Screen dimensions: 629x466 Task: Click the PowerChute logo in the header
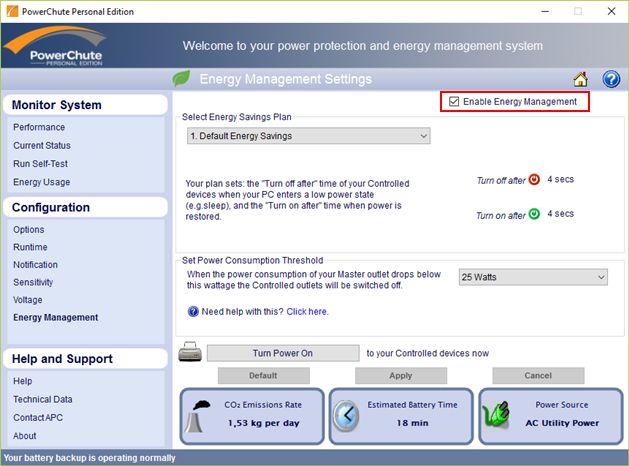pyautogui.click(x=55, y=46)
